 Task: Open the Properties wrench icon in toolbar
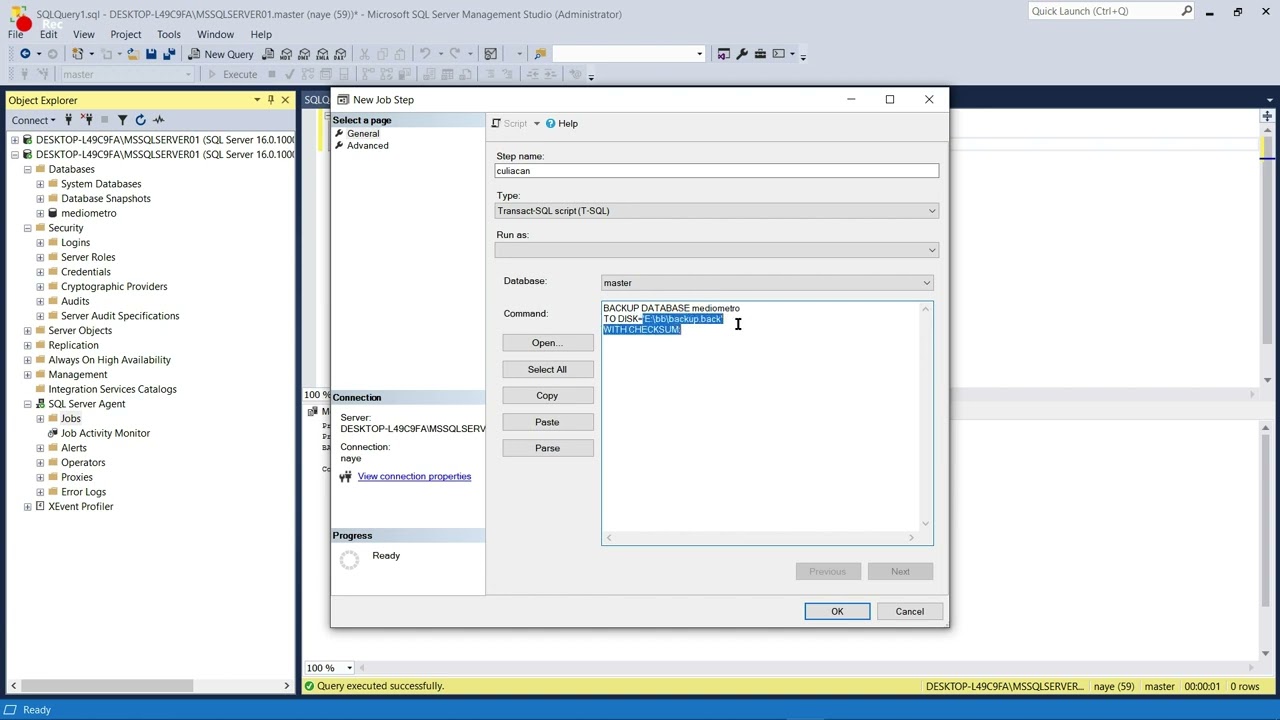(x=742, y=54)
